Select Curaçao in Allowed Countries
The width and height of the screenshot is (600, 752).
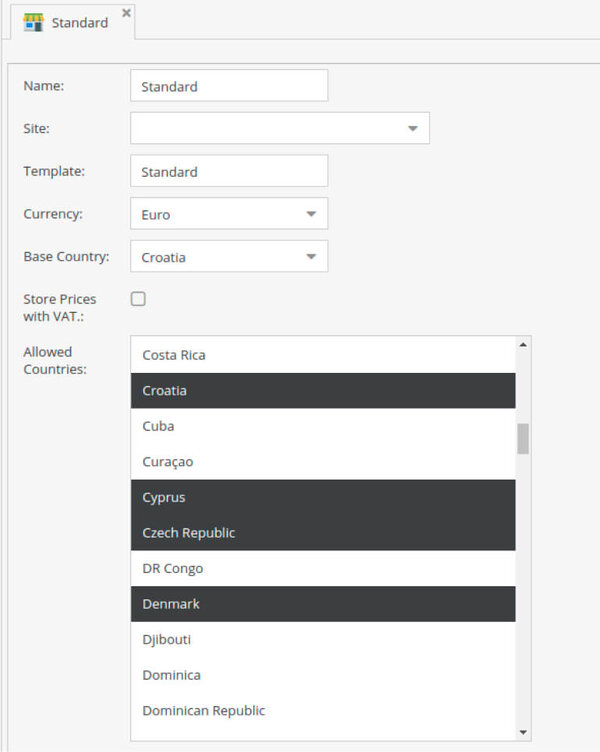[x=323, y=461]
